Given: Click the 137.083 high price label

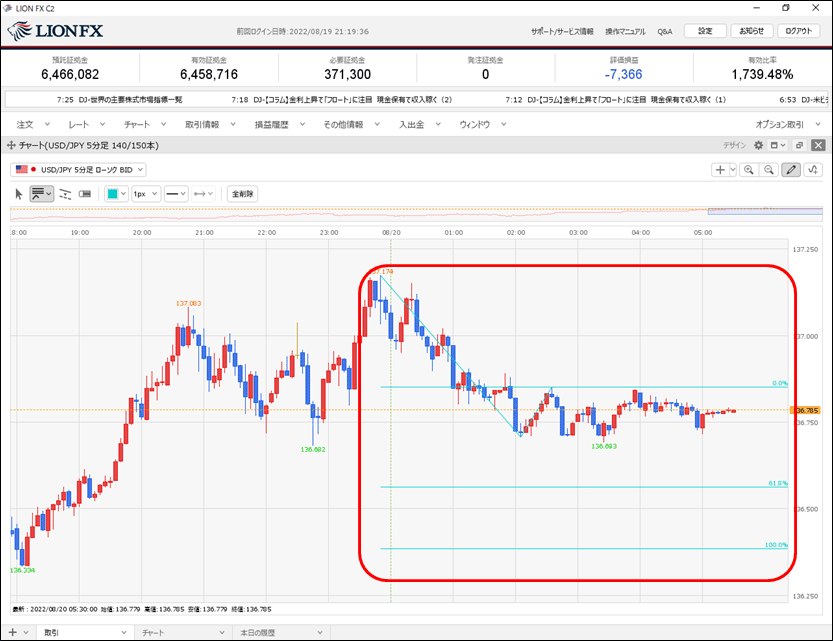Looking at the screenshot, I should 189,303.
